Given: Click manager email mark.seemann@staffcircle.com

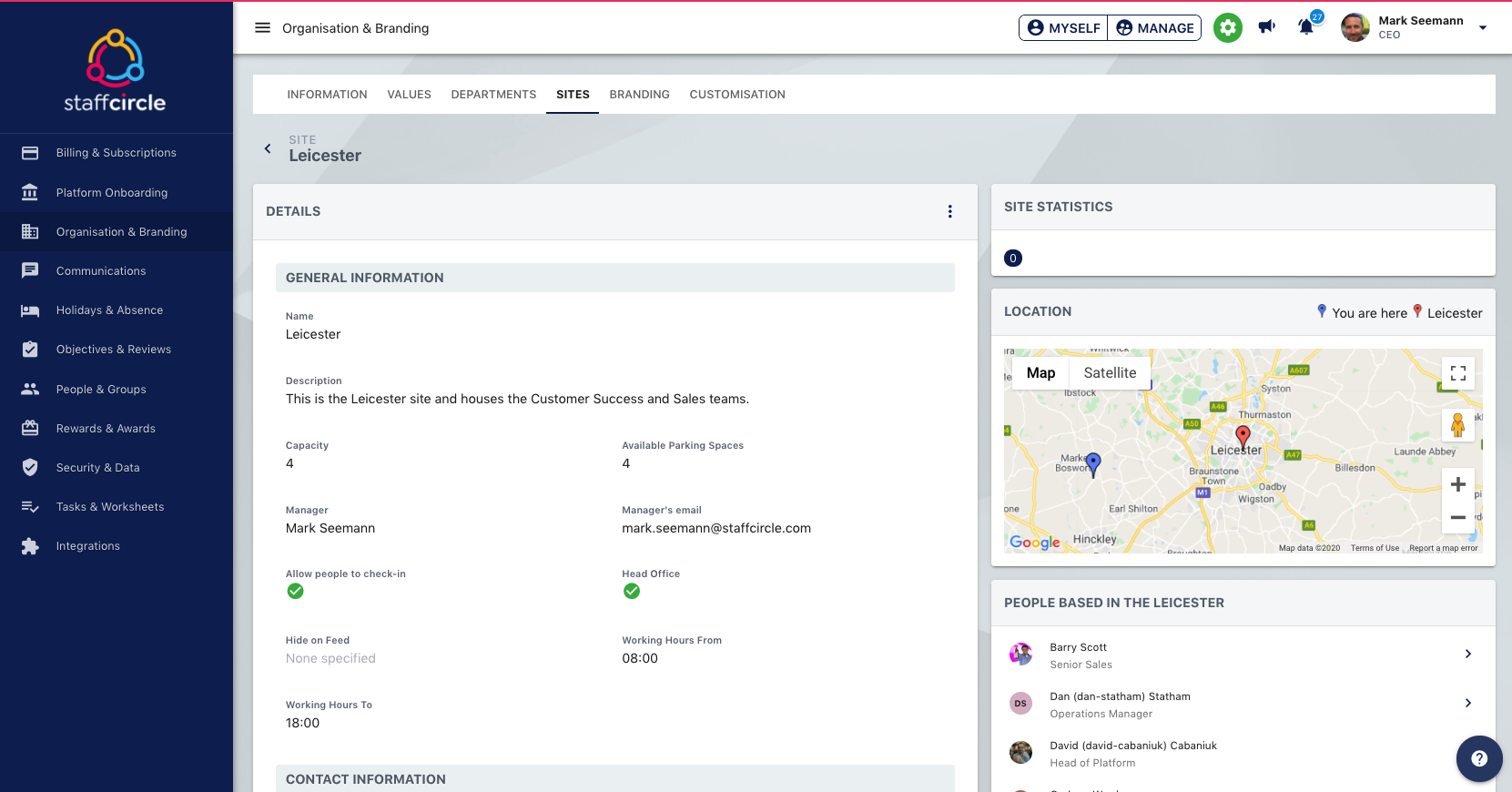Looking at the screenshot, I should click(716, 528).
